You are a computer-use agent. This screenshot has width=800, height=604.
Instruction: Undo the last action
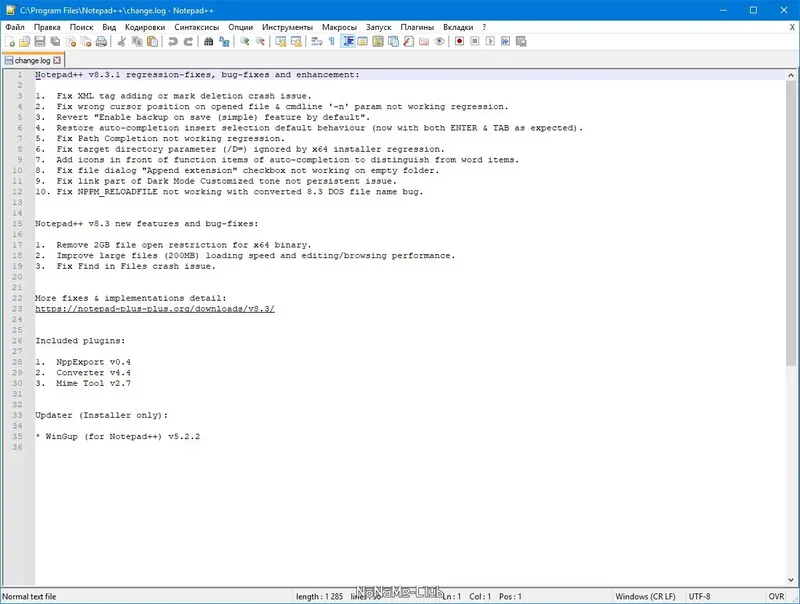pos(172,42)
